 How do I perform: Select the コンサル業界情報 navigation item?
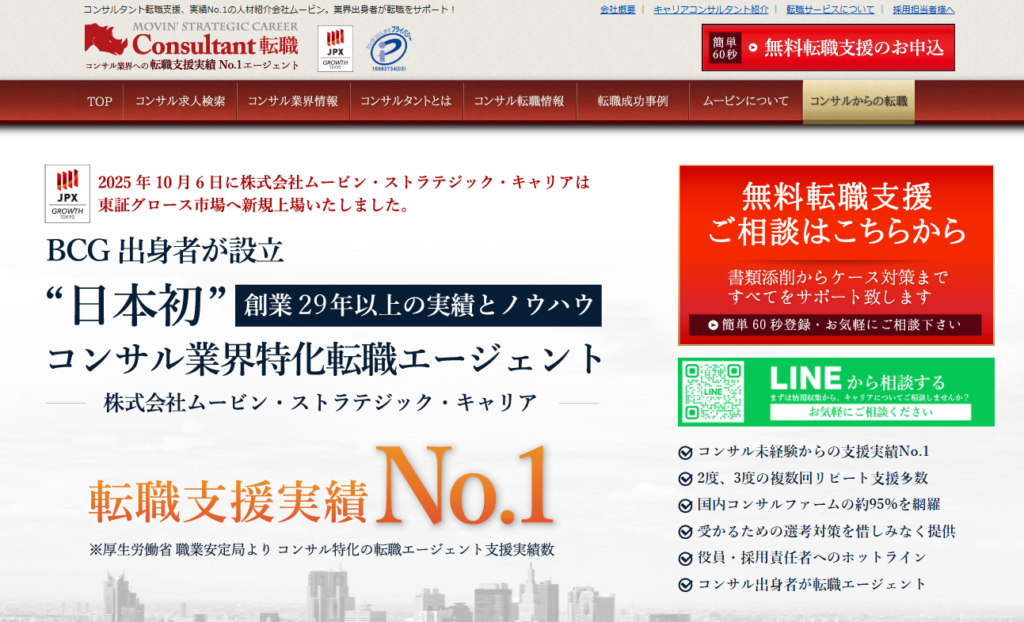pos(292,101)
